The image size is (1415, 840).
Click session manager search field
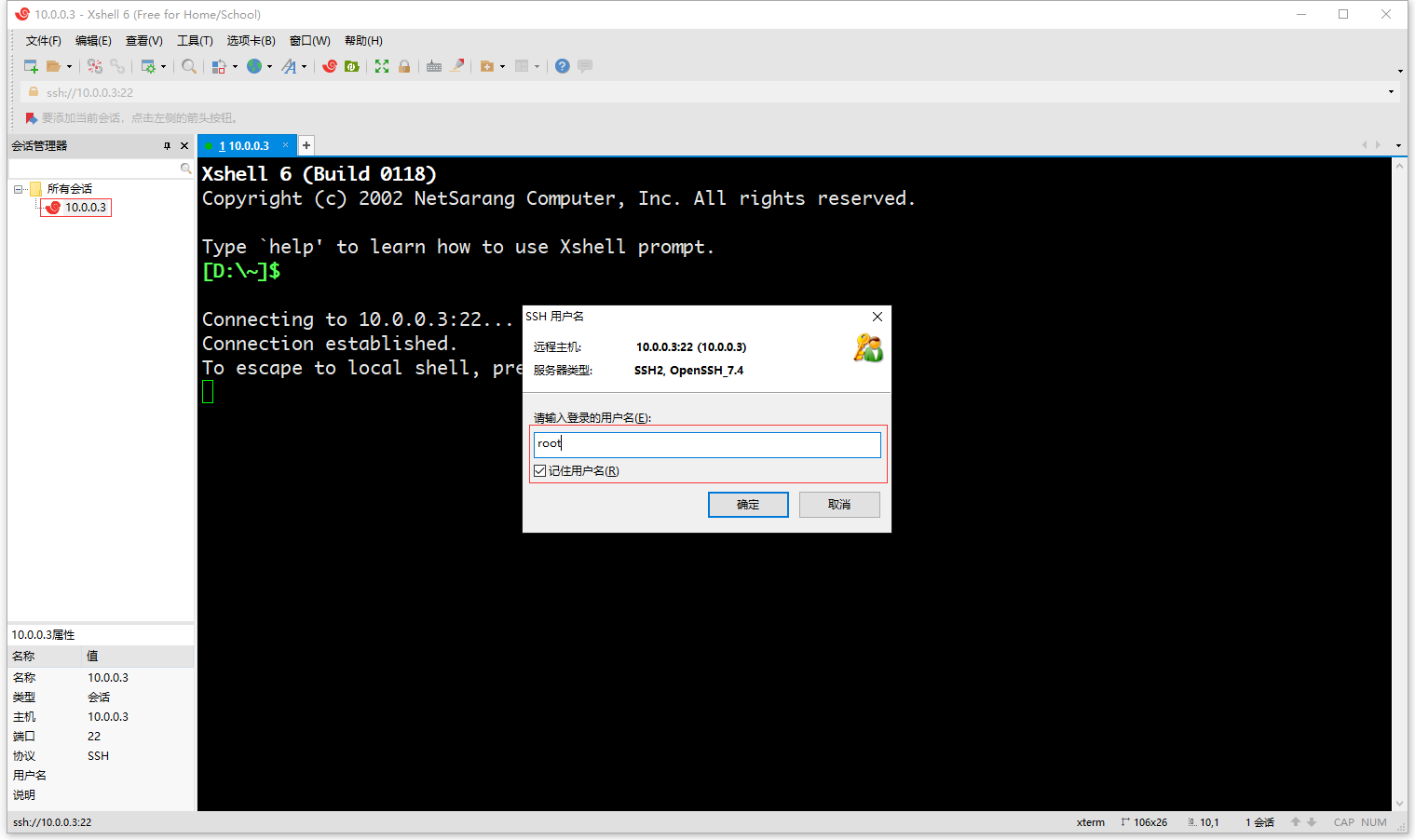tap(94, 169)
